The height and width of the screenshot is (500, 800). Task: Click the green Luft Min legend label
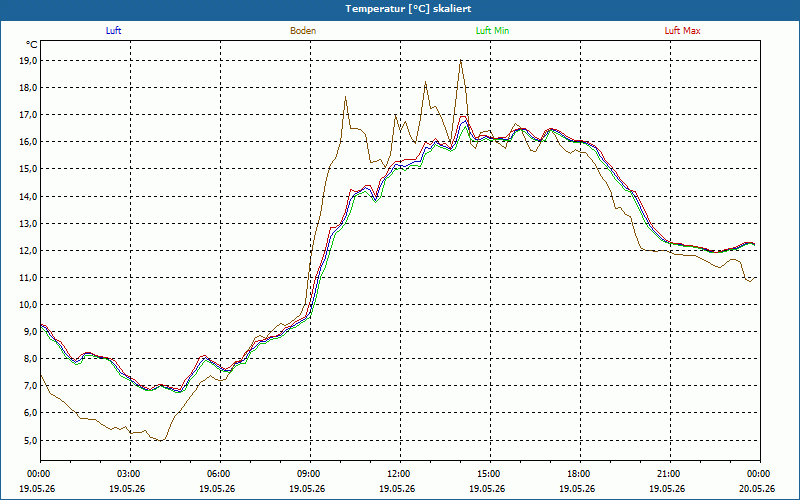pyautogui.click(x=492, y=31)
